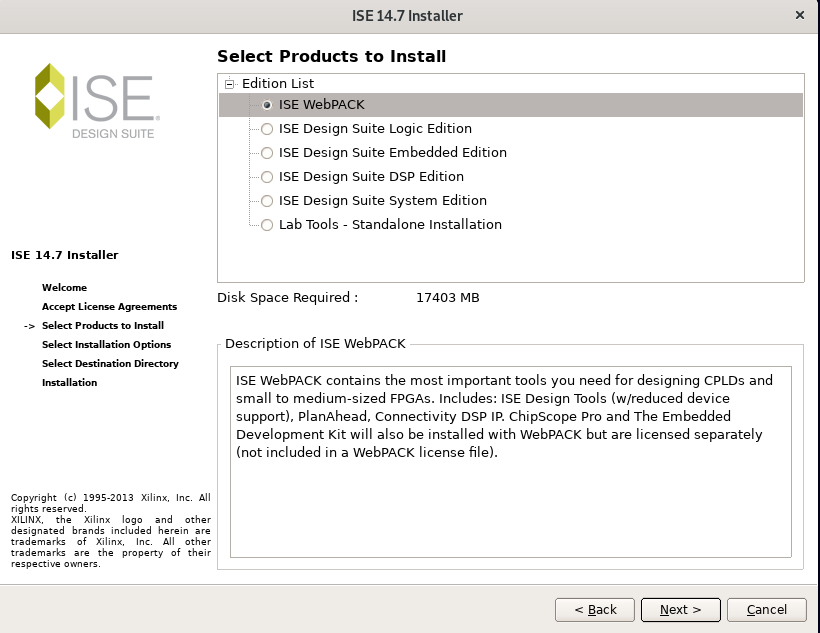Click Select Installation Options step
This screenshot has height=633, width=820.
click(x=107, y=344)
